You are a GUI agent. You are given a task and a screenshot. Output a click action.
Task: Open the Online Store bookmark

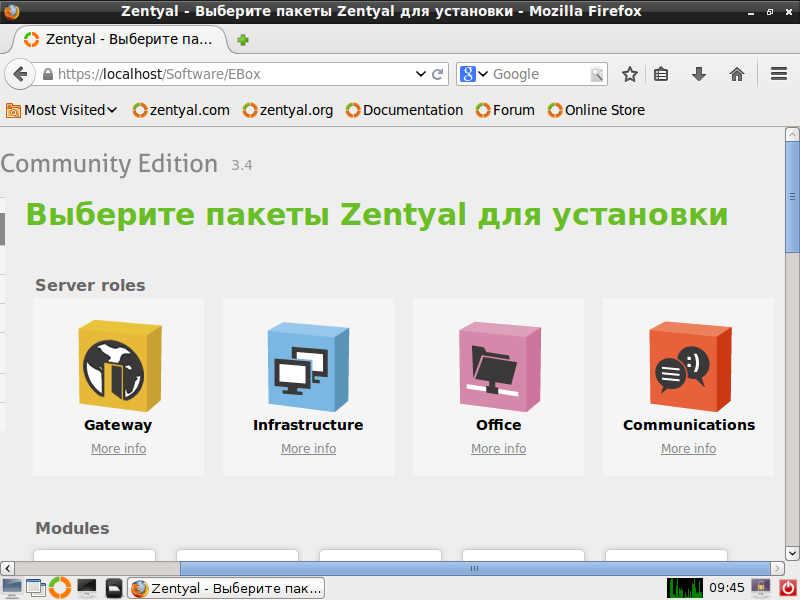pyautogui.click(x=596, y=110)
